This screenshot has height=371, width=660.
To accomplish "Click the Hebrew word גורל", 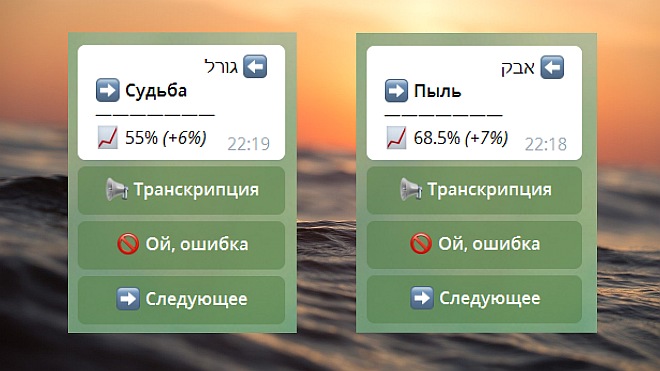I will 221,67.
